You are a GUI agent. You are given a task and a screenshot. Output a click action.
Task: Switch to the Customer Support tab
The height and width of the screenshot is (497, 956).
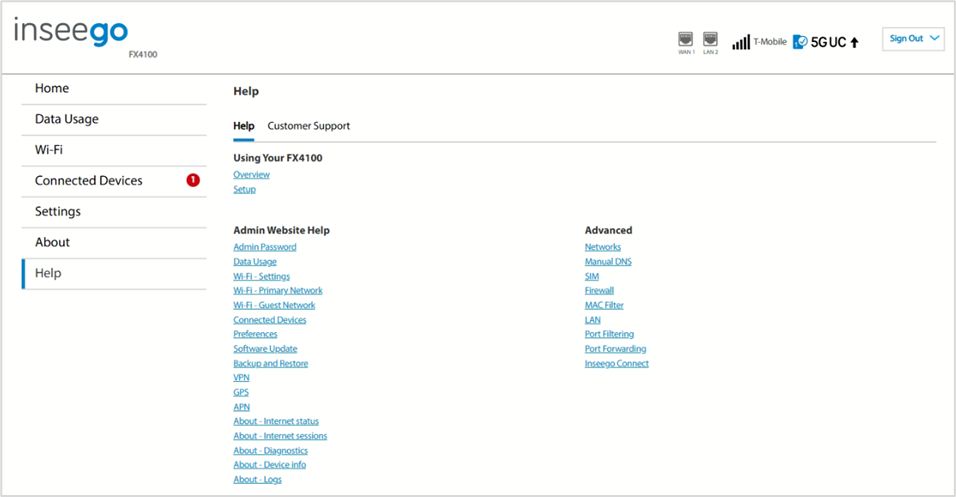tap(309, 126)
